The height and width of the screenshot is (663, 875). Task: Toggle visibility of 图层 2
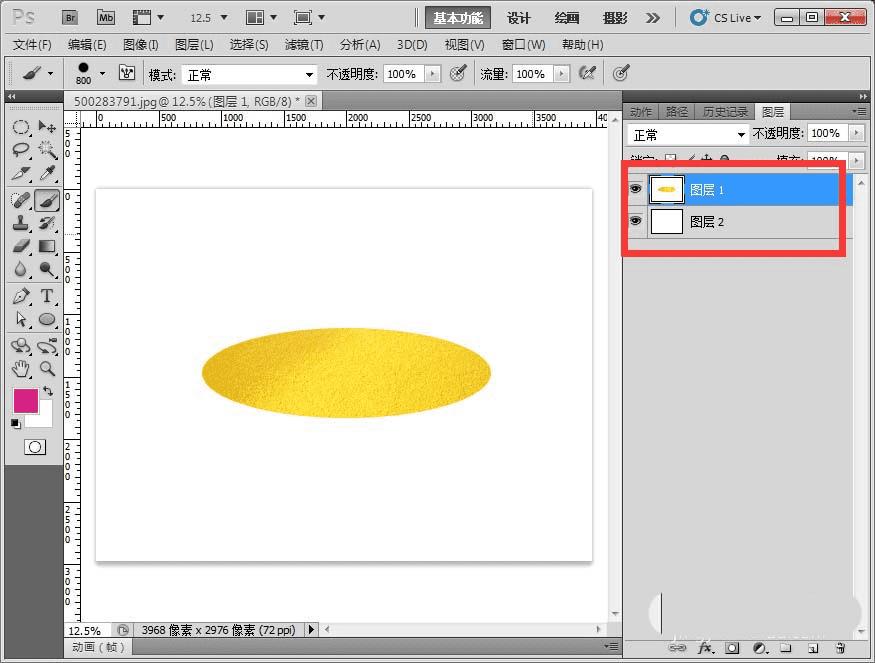pyautogui.click(x=635, y=221)
